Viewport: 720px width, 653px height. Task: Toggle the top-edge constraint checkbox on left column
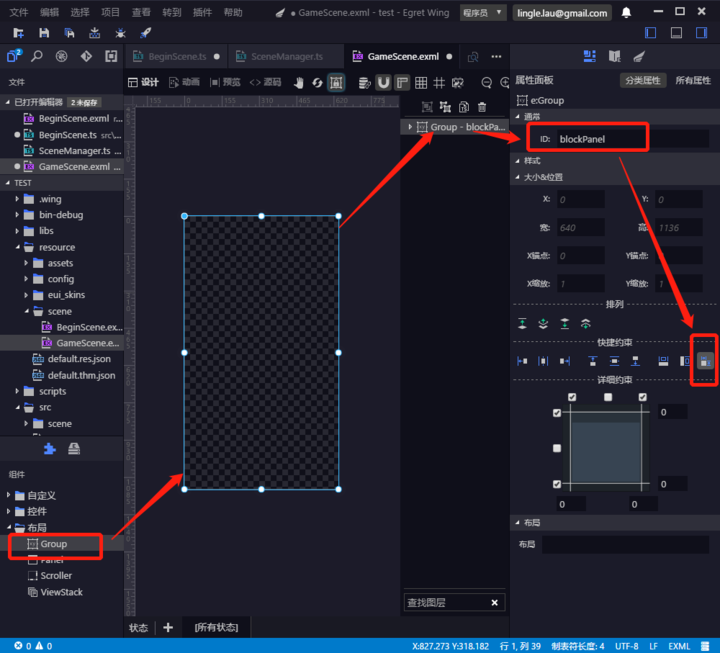pyautogui.click(x=557, y=413)
